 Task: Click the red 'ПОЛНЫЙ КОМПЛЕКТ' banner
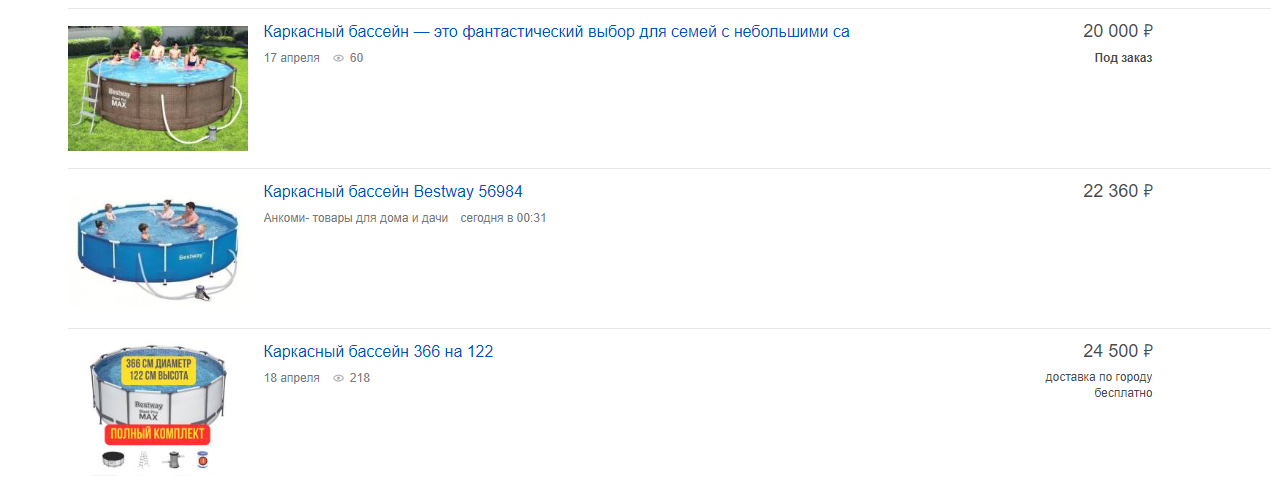tap(157, 435)
